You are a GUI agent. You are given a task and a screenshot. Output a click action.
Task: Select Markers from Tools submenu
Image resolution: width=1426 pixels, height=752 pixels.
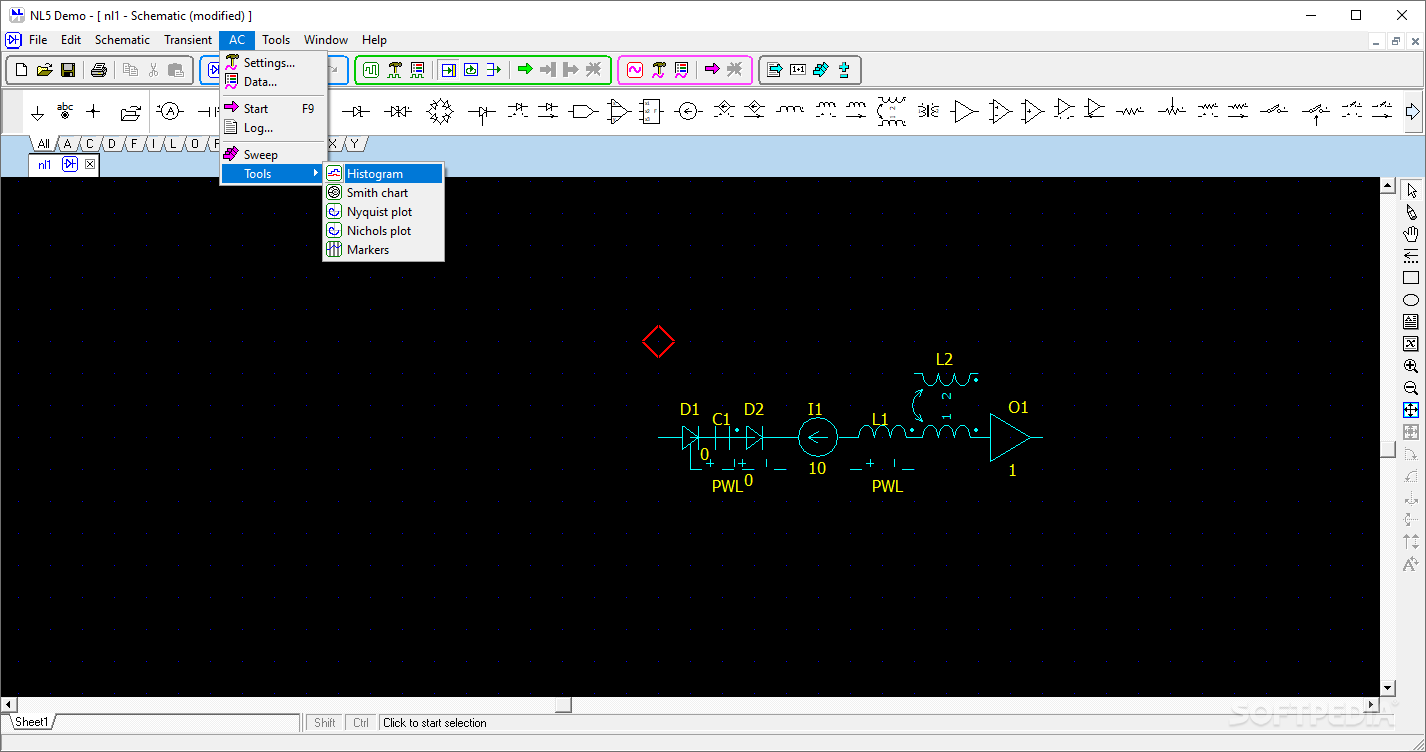coord(383,250)
